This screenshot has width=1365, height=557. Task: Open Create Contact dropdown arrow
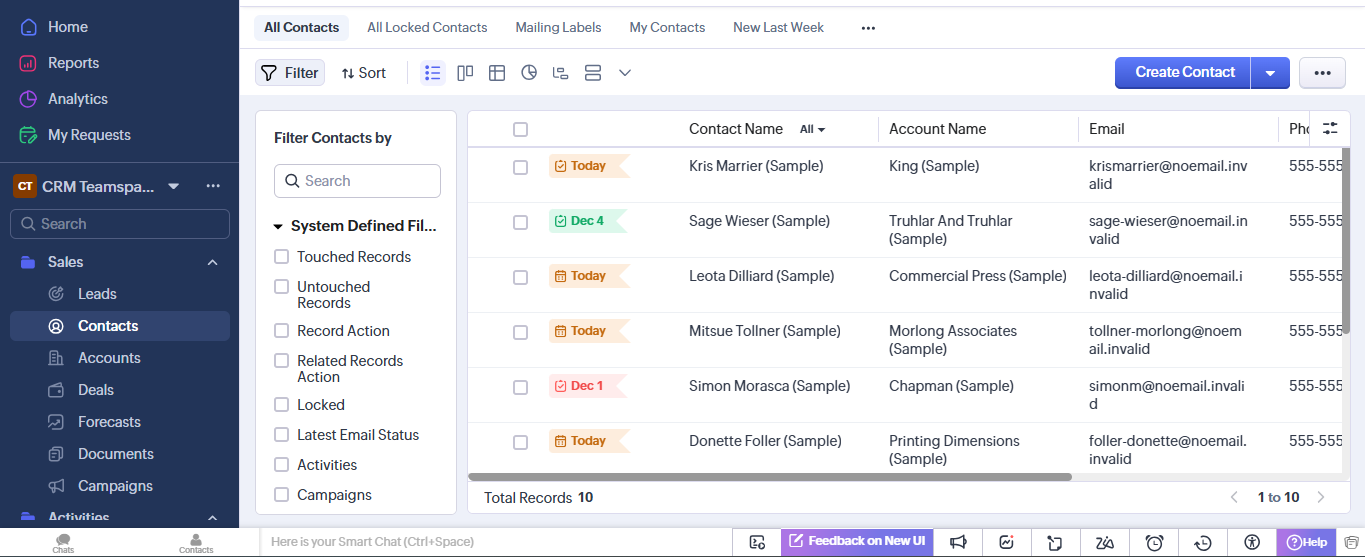click(x=1270, y=73)
